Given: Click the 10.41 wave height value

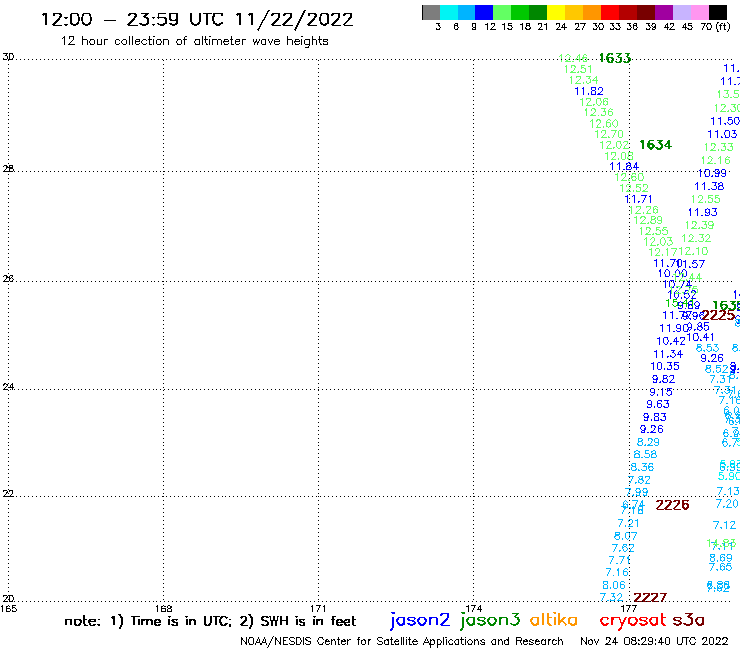Looking at the screenshot, I should point(700,338).
